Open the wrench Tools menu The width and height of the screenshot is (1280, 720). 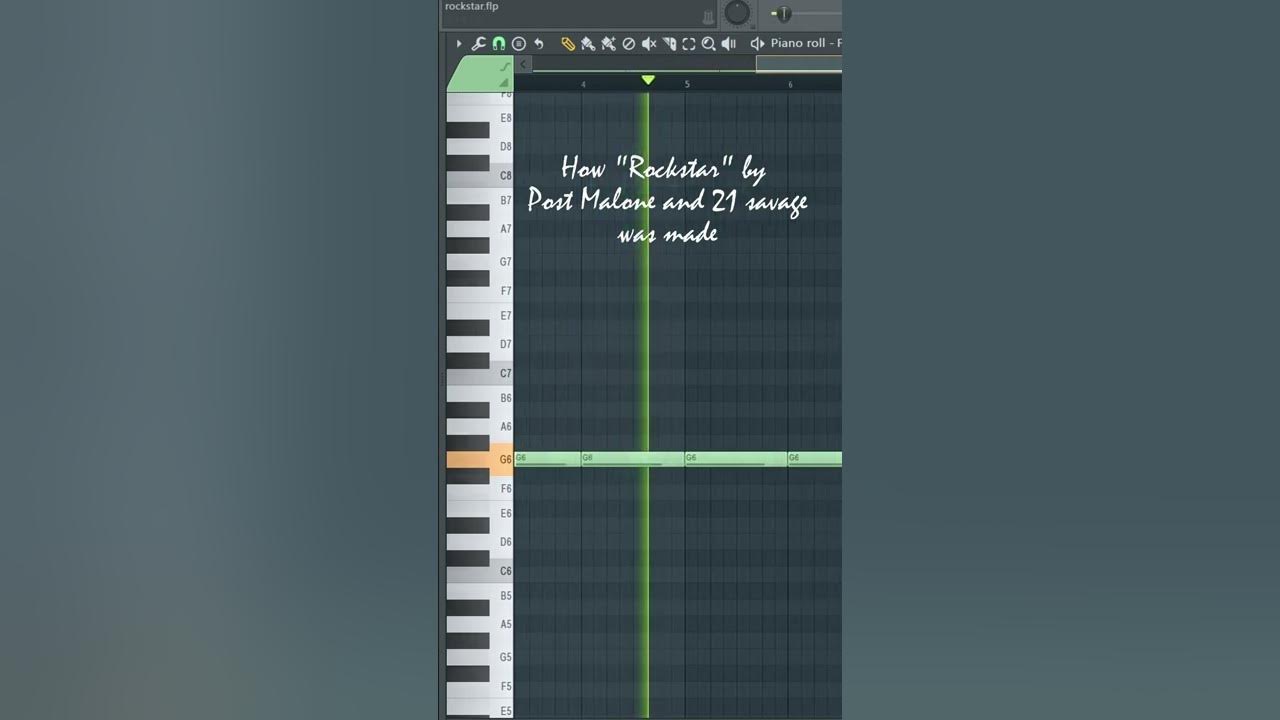point(478,43)
